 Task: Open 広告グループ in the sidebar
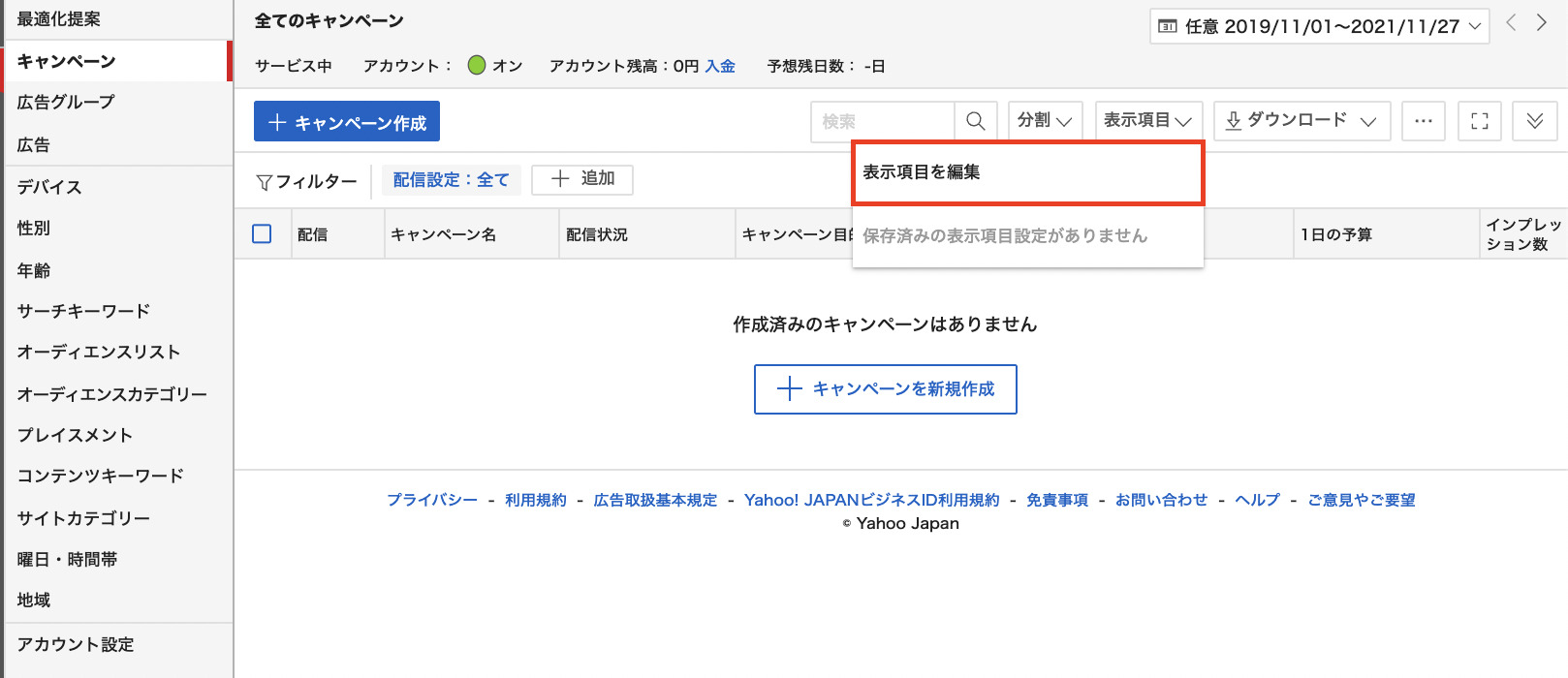(66, 102)
